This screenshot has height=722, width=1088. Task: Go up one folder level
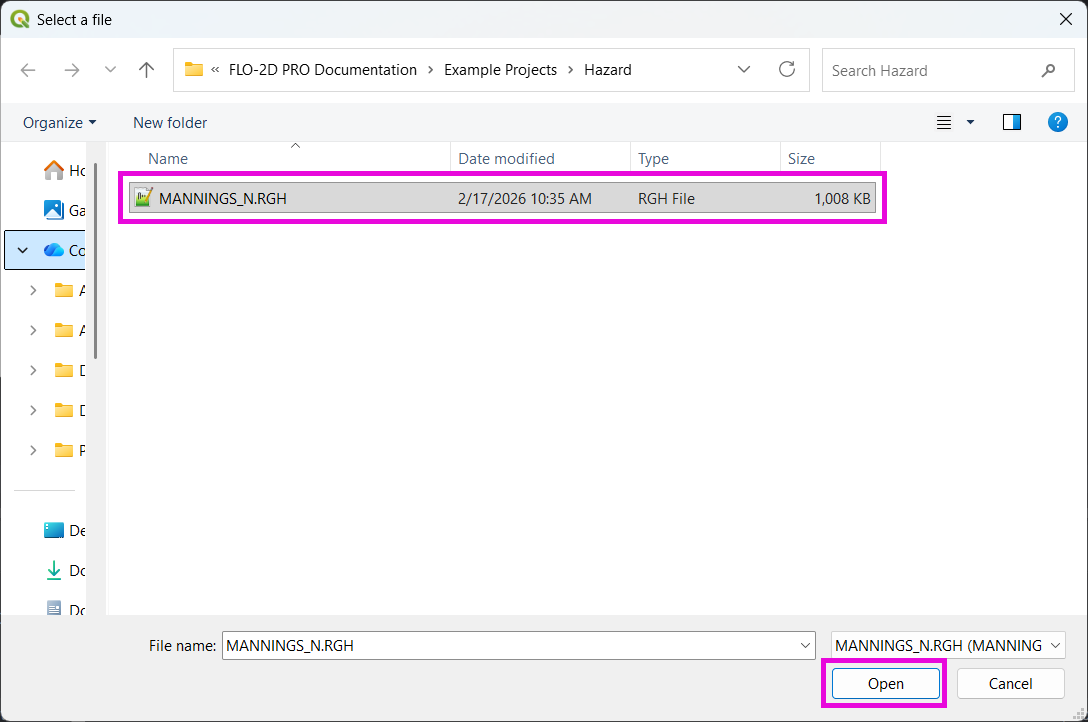coord(147,70)
